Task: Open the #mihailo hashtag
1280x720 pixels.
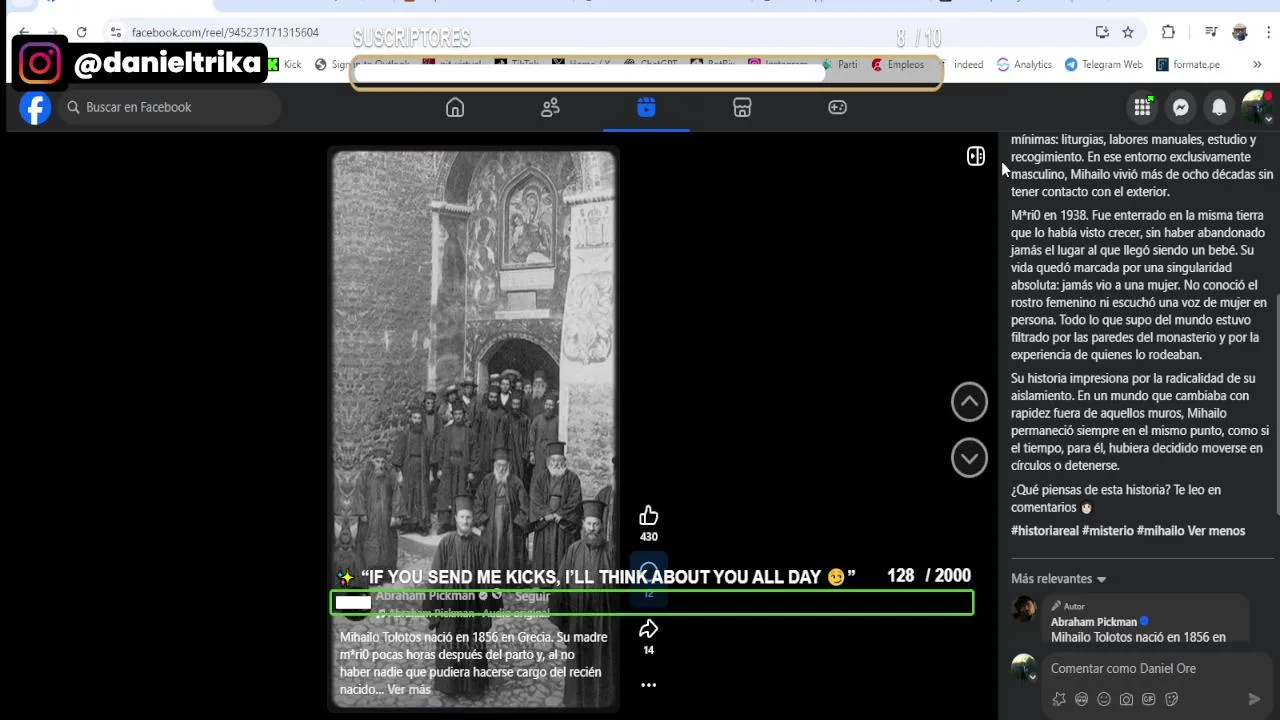Action: click(1160, 531)
